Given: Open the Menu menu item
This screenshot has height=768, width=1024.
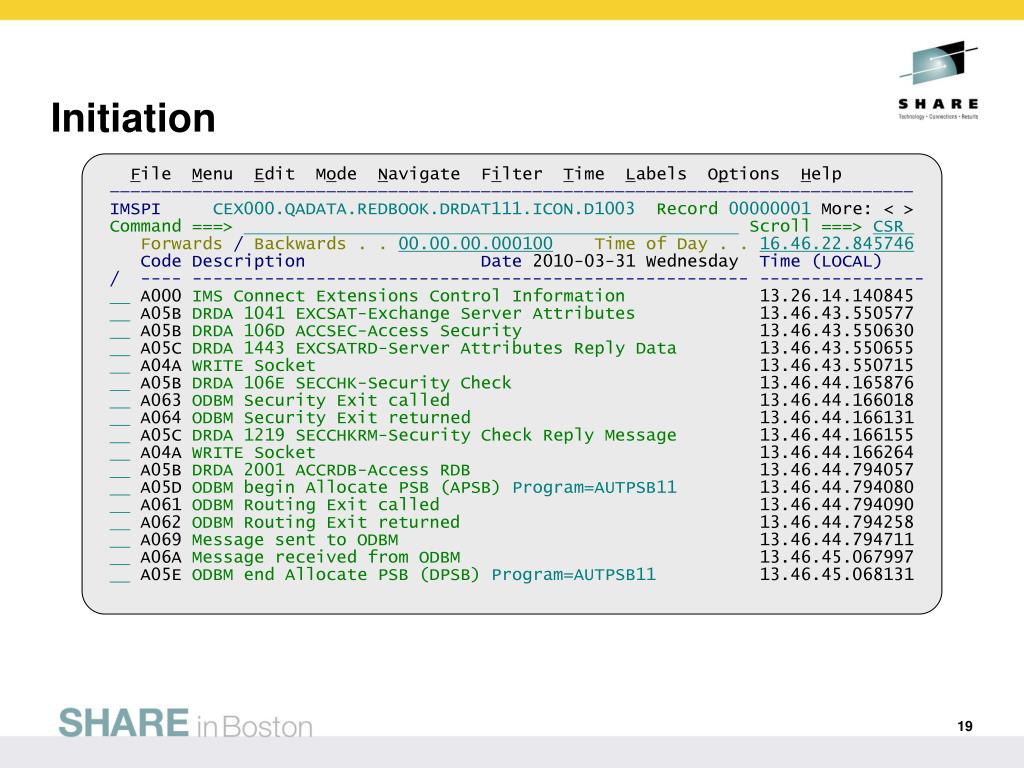Looking at the screenshot, I should (x=212, y=174).
